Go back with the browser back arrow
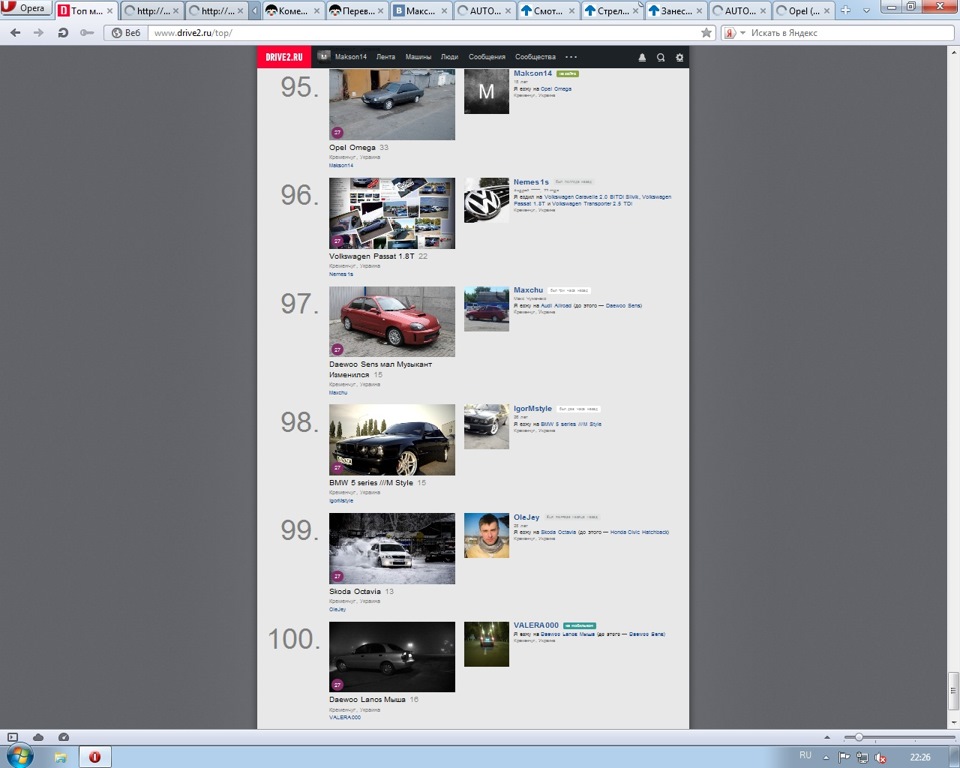 click(x=15, y=32)
